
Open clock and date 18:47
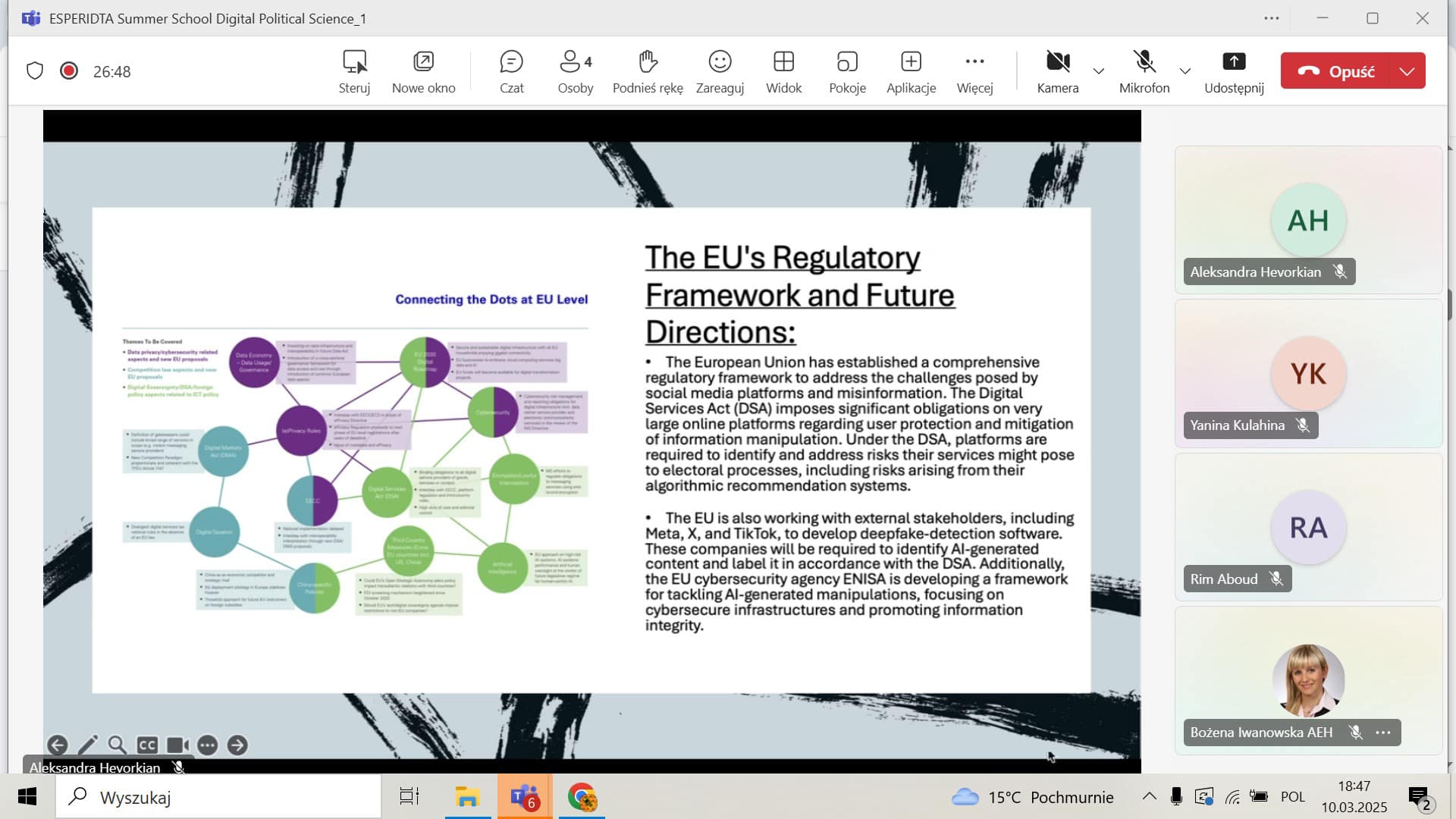1354,796
